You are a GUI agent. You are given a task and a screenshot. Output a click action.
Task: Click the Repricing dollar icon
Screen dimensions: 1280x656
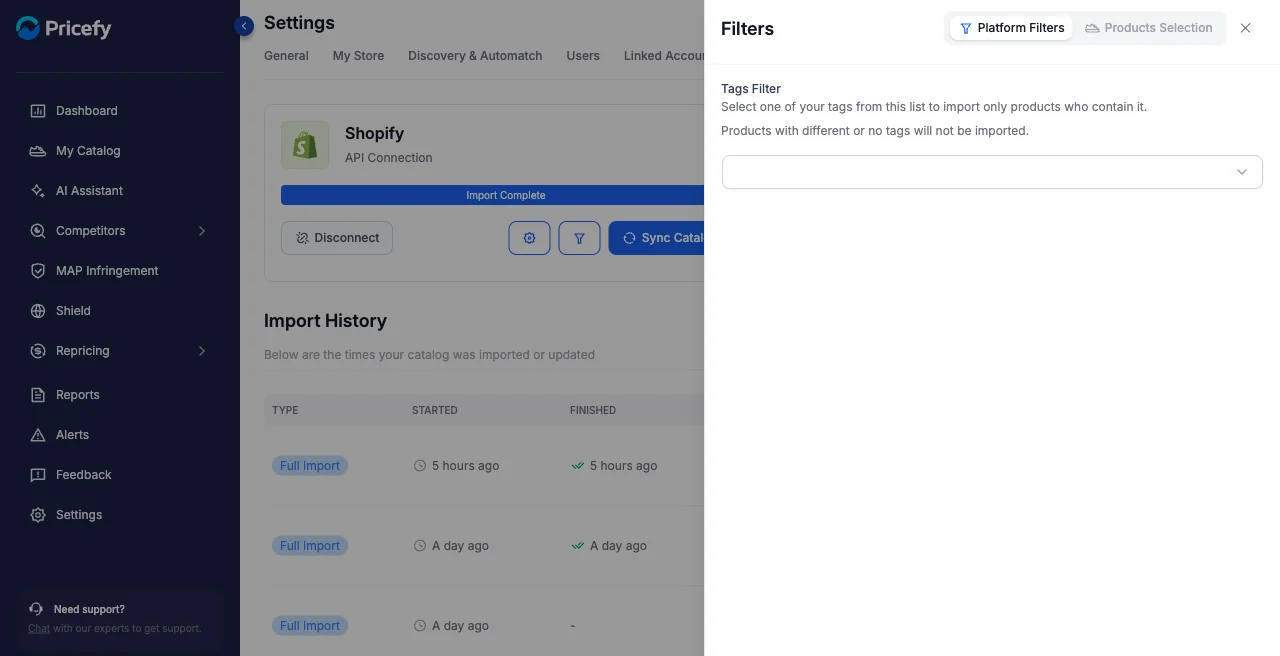[38, 351]
